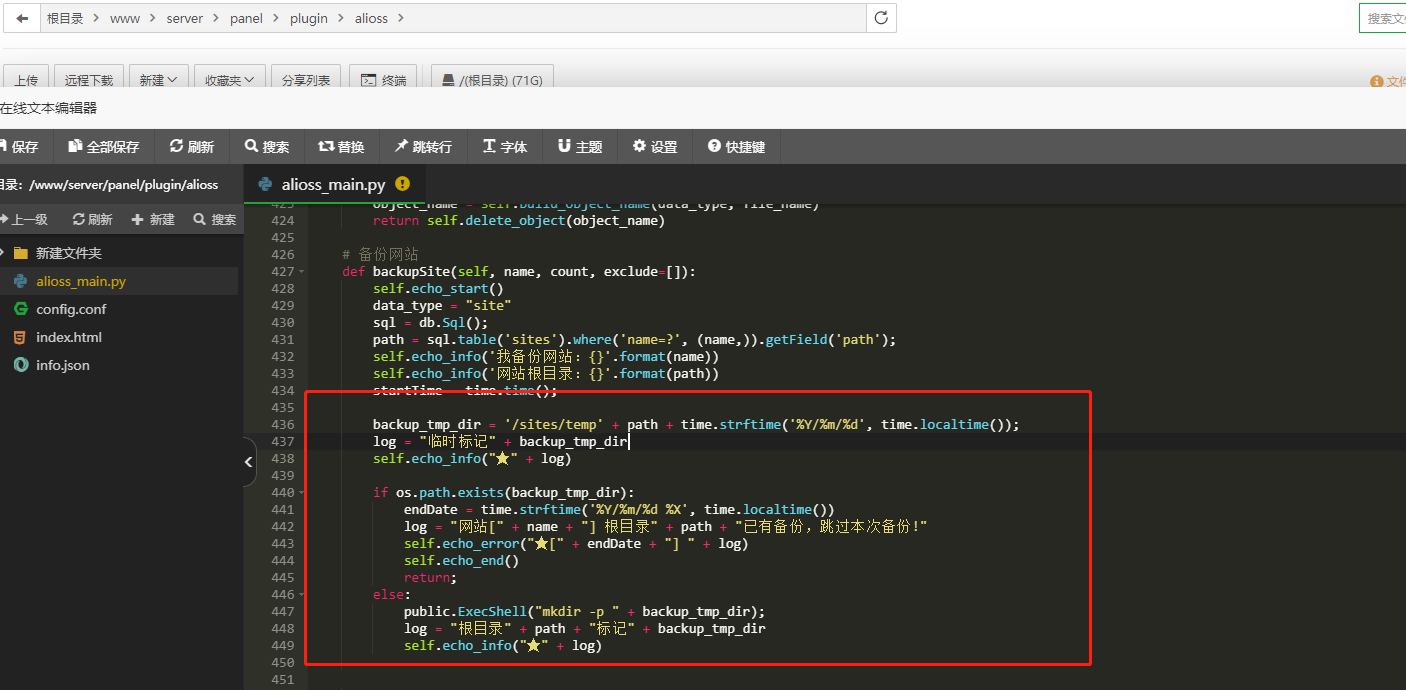Click the info.json file icon
The image size is (1406, 690).
(21, 365)
